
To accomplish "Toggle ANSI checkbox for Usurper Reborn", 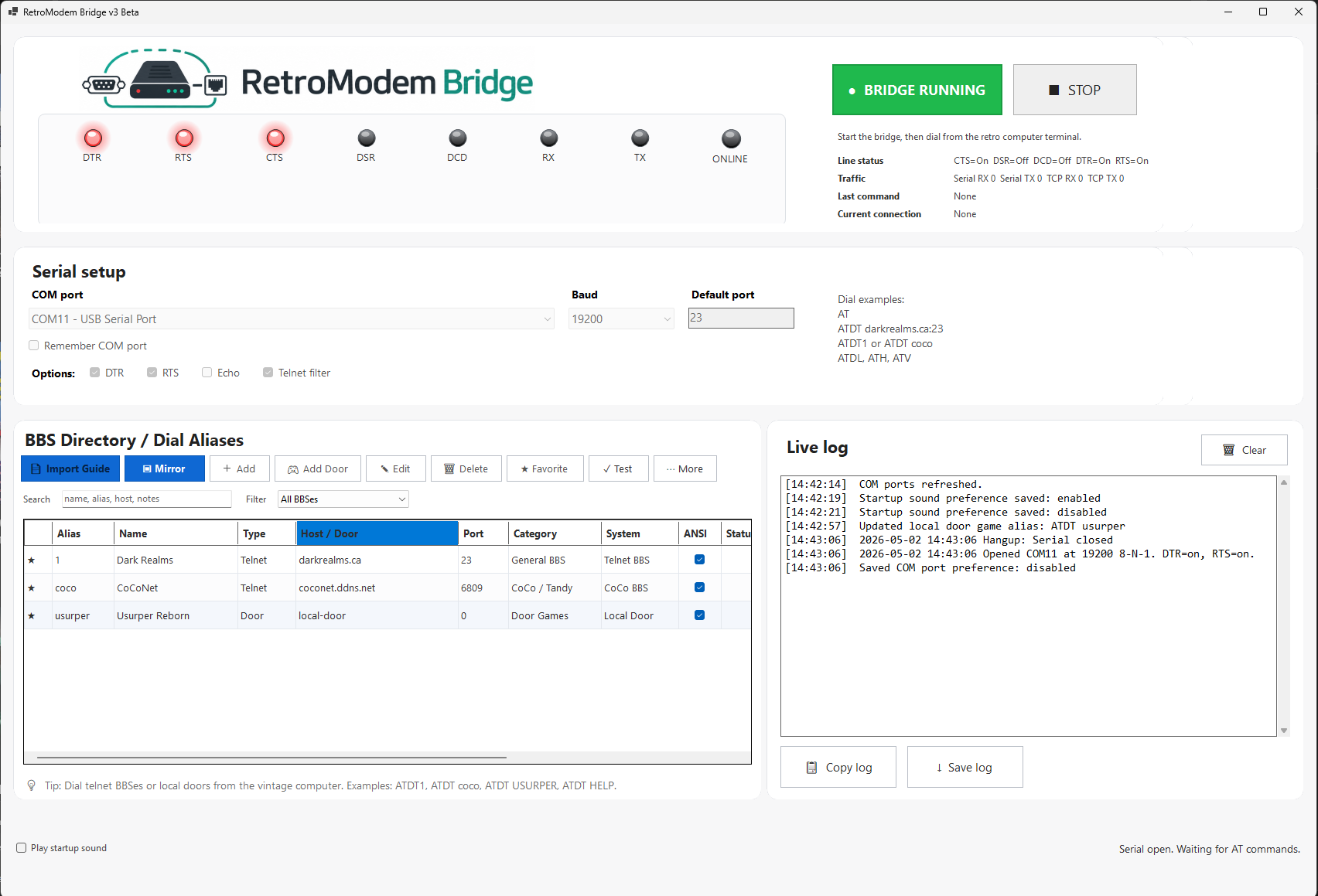I will (x=700, y=615).
